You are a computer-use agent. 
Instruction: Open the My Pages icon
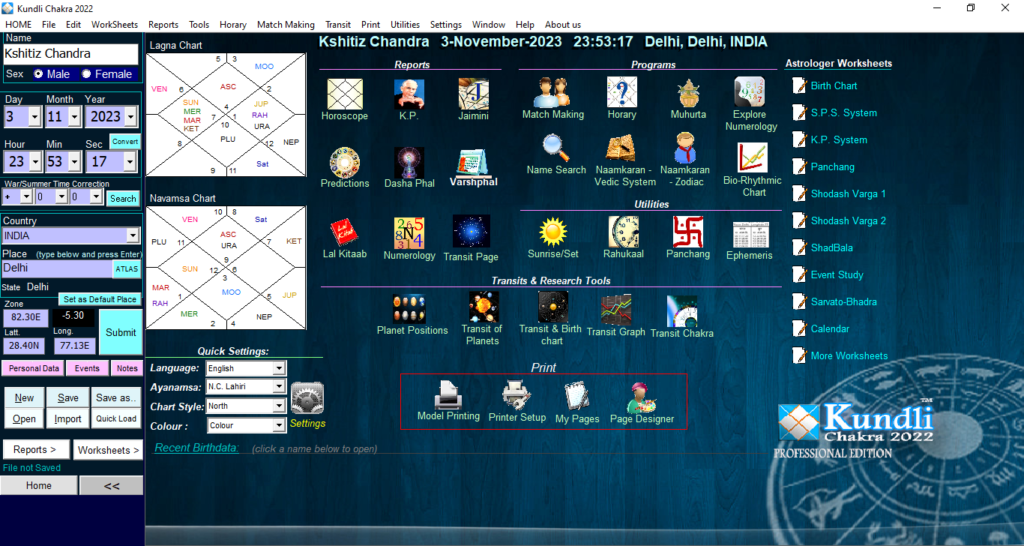(577, 396)
